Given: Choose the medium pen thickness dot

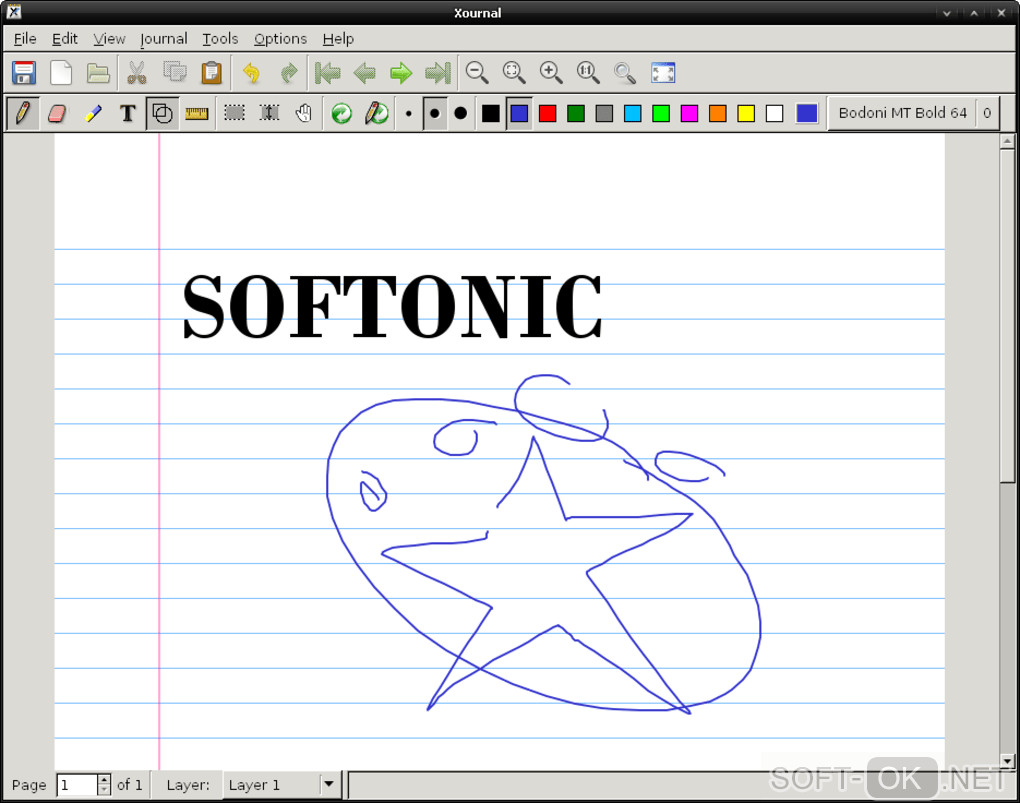Looking at the screenshot, I should click(435, 114).
